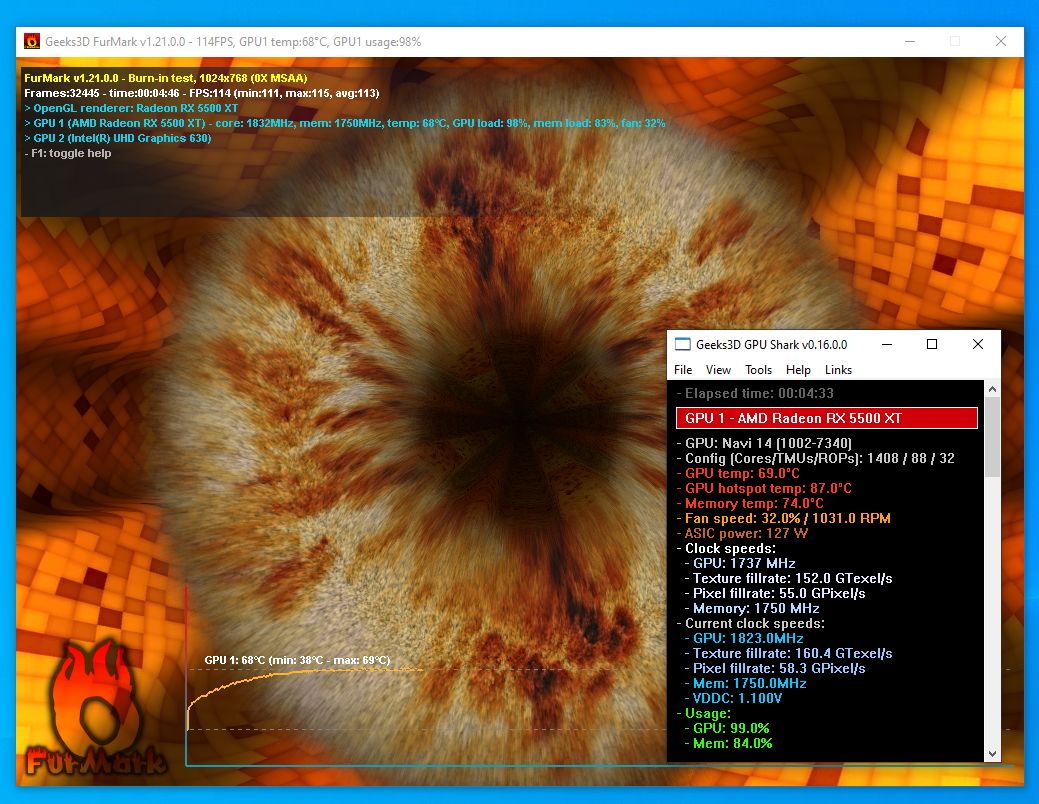Click the FurMark window title text
1039x804 pixels.
(x=233, y=42)
